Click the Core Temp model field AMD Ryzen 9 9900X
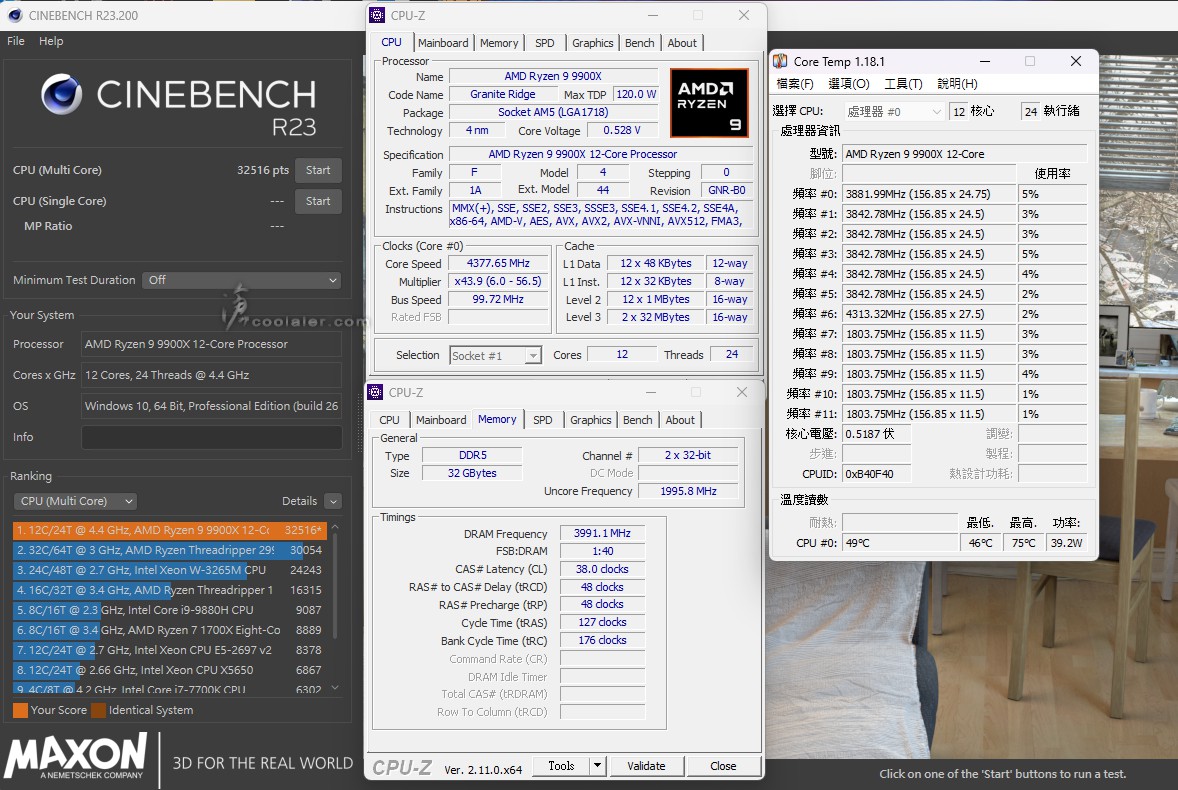1178x790 pixels. pos(965,154)
